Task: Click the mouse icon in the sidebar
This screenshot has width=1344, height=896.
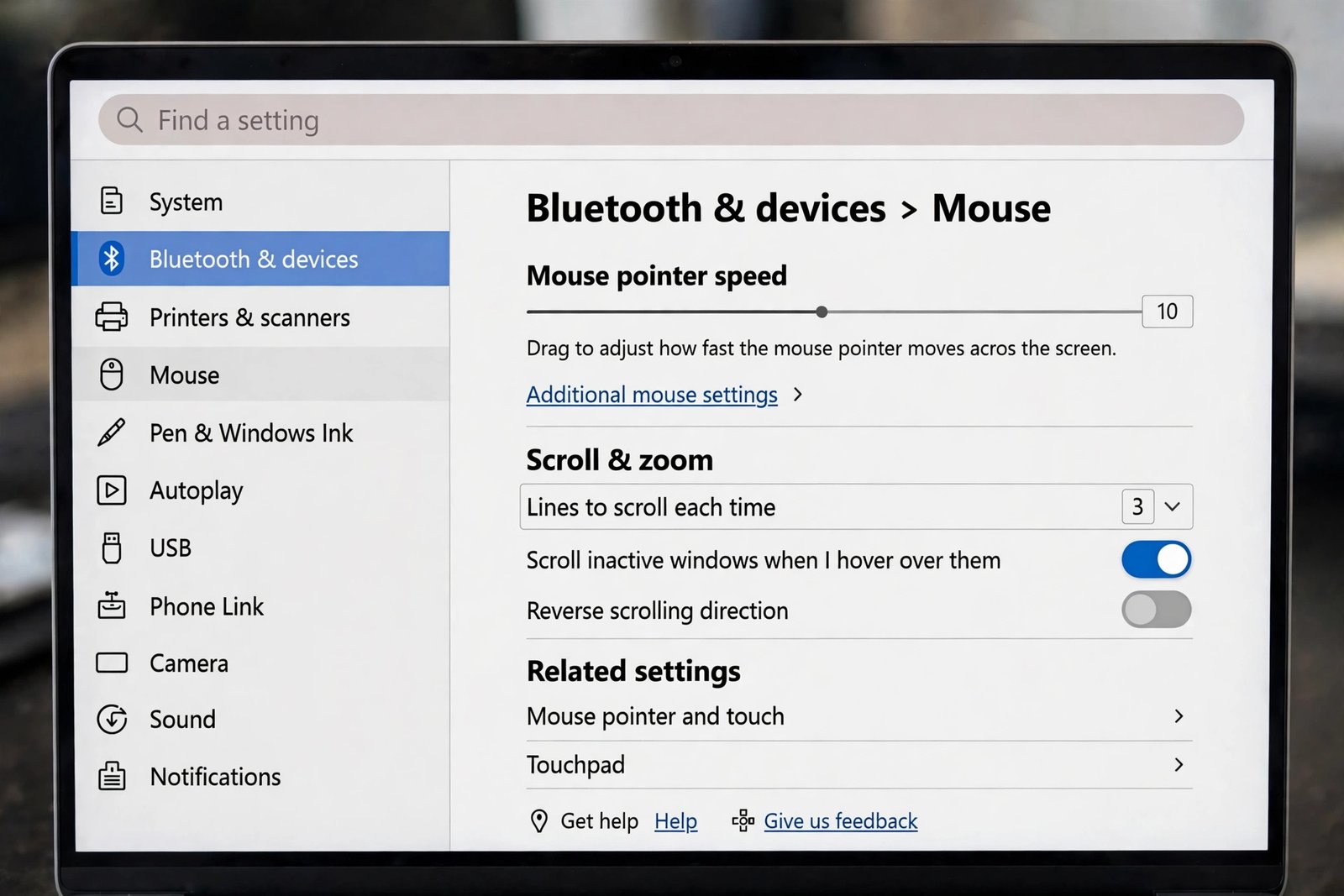Action: tap(112, 375)
